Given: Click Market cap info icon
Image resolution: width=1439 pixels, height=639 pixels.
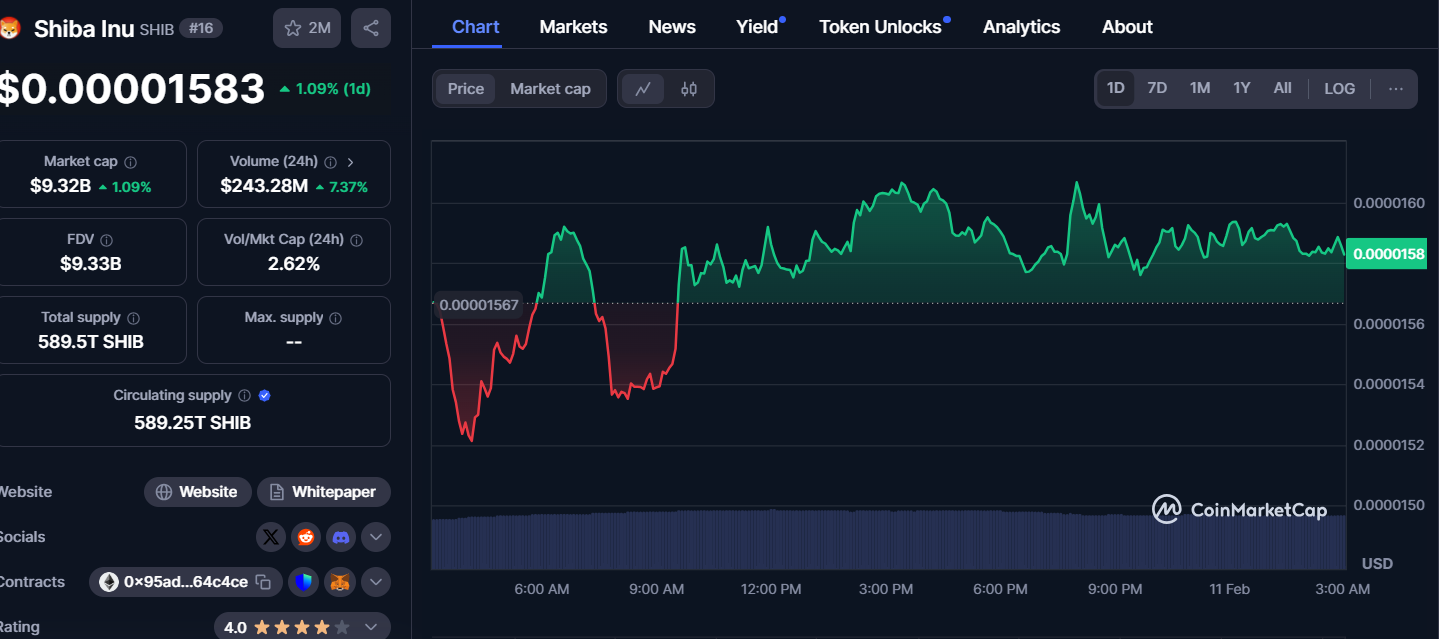Looking at the screenshot, I should point(131,162).
